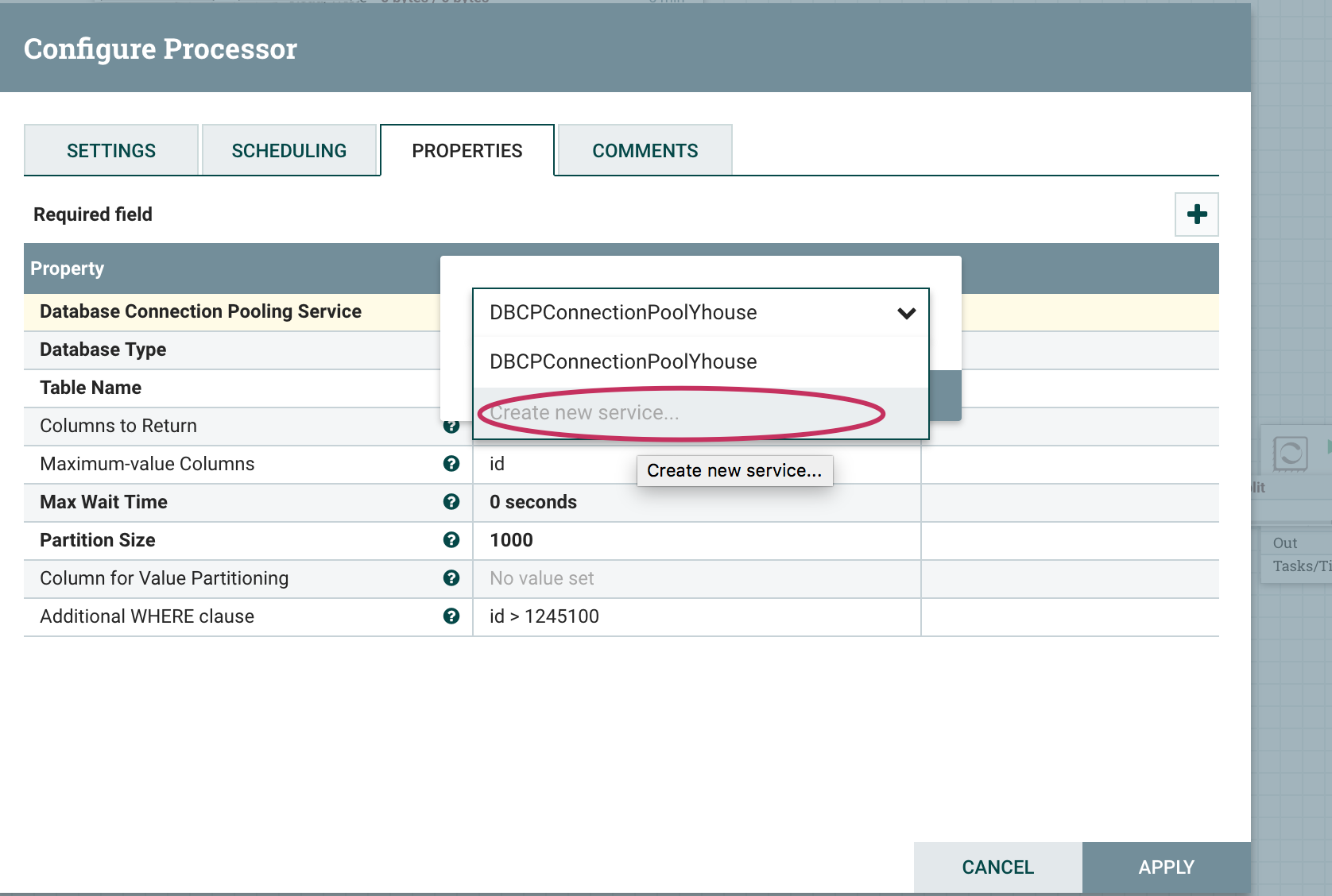Open help for Additional WHERE clause

click(451, 616)
